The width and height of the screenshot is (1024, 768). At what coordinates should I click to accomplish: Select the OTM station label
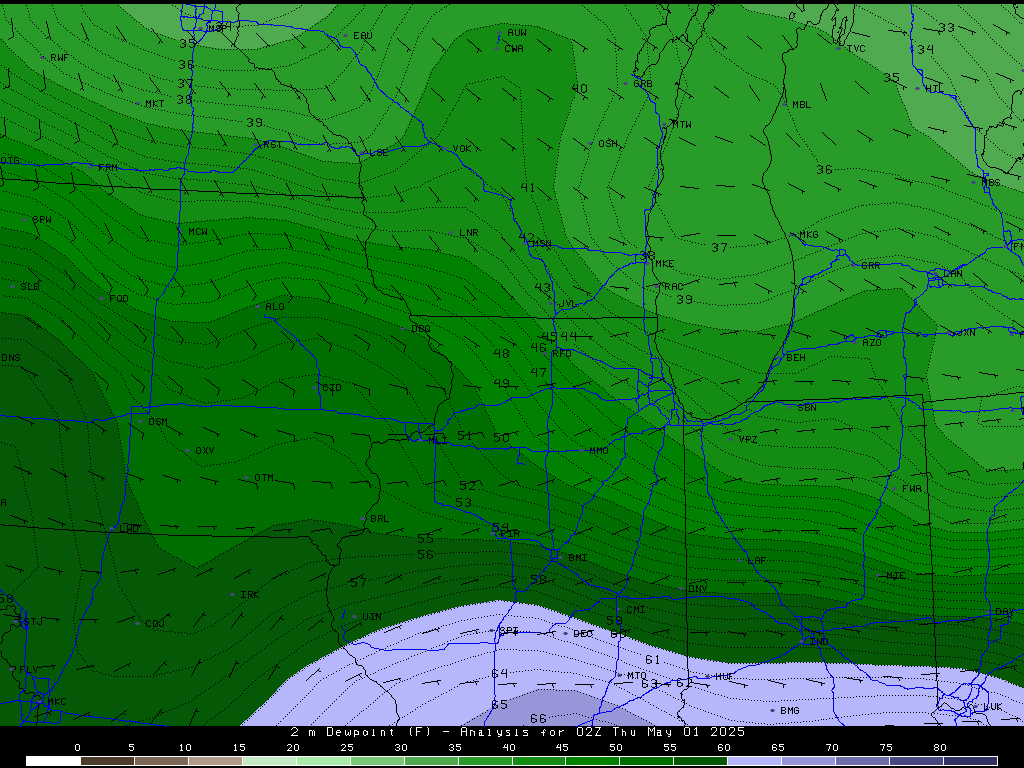264,478
